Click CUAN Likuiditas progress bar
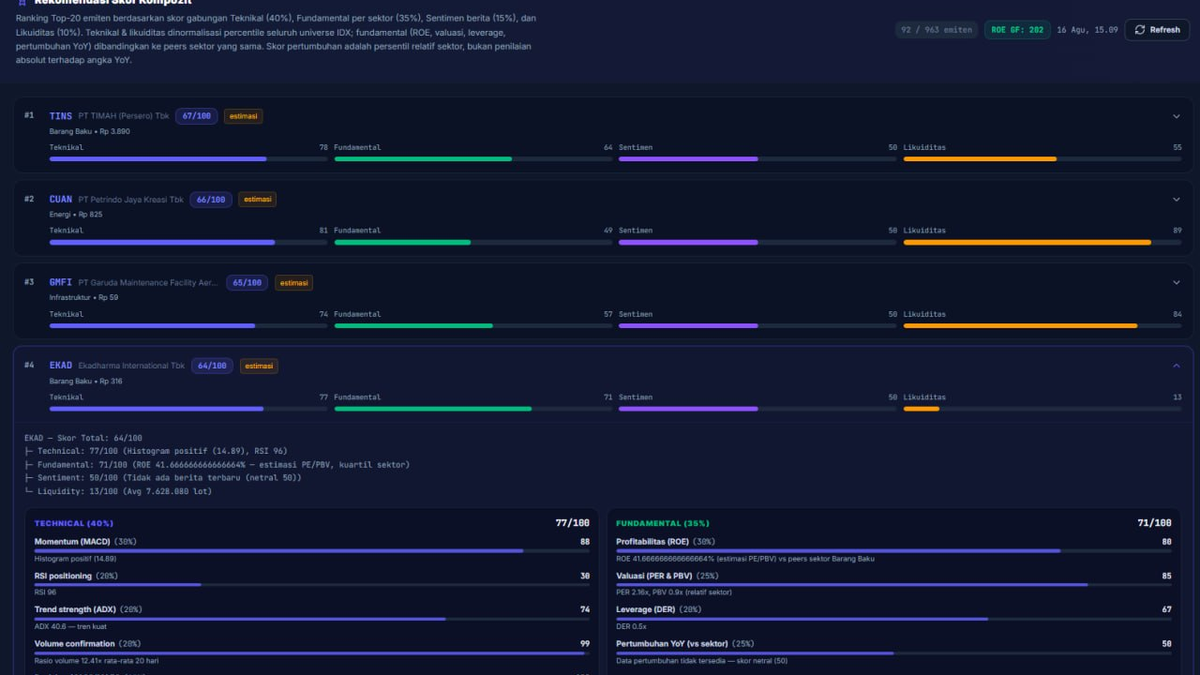The height and width of the screenshot is (675, 1200). [1042, 242]
